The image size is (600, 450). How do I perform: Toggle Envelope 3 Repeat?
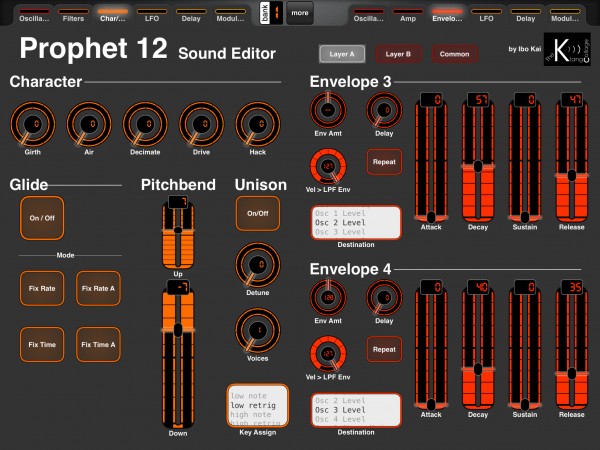tap(384, 162)
